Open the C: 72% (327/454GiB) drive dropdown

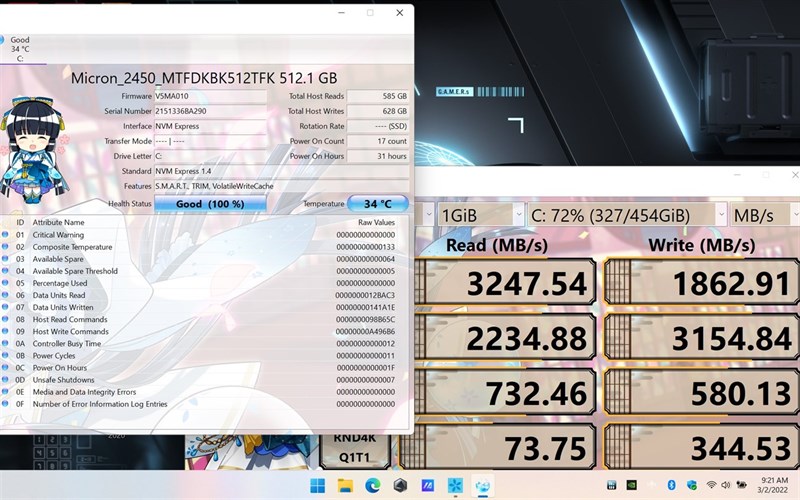point(627,215)
